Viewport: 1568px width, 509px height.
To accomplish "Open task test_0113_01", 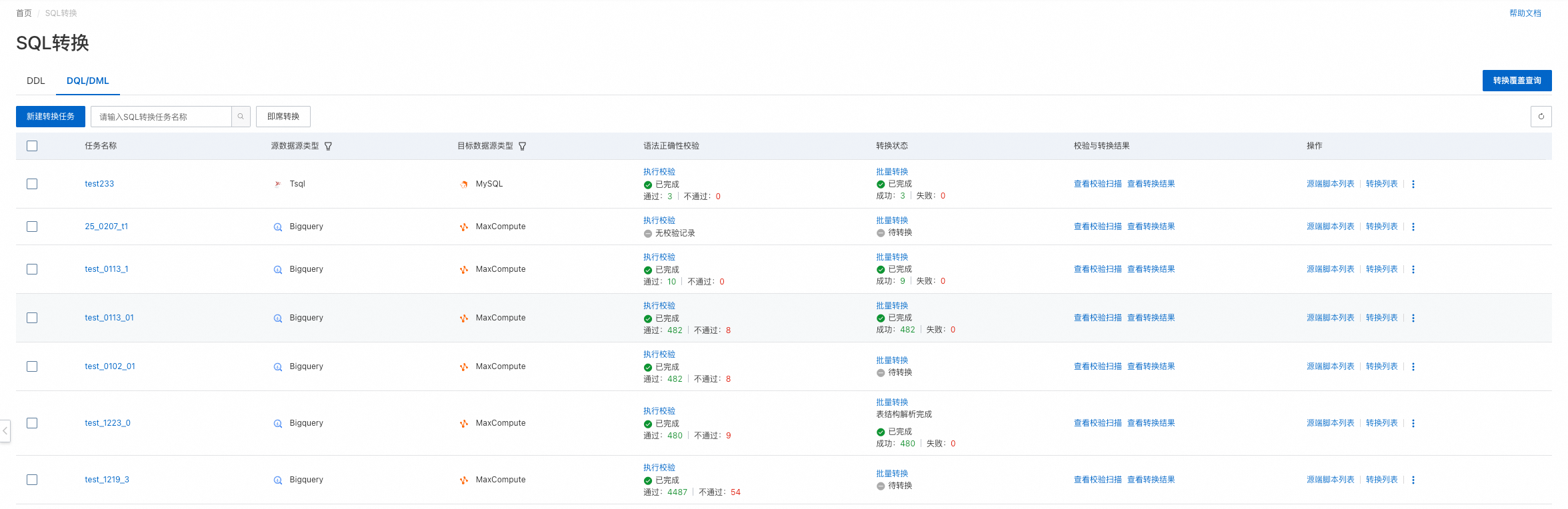I will pos(109,318).
